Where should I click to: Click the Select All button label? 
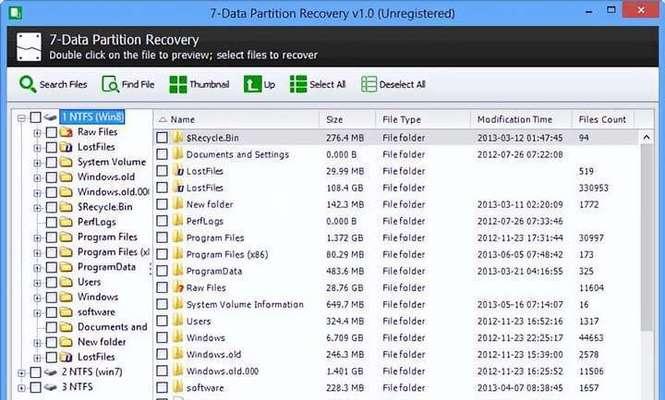coord(327,84)
